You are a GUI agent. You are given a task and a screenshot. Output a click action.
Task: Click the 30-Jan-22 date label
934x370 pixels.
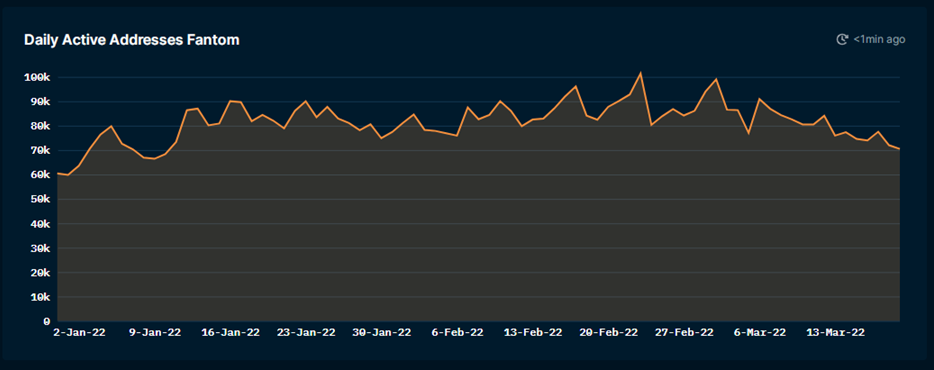382,332
